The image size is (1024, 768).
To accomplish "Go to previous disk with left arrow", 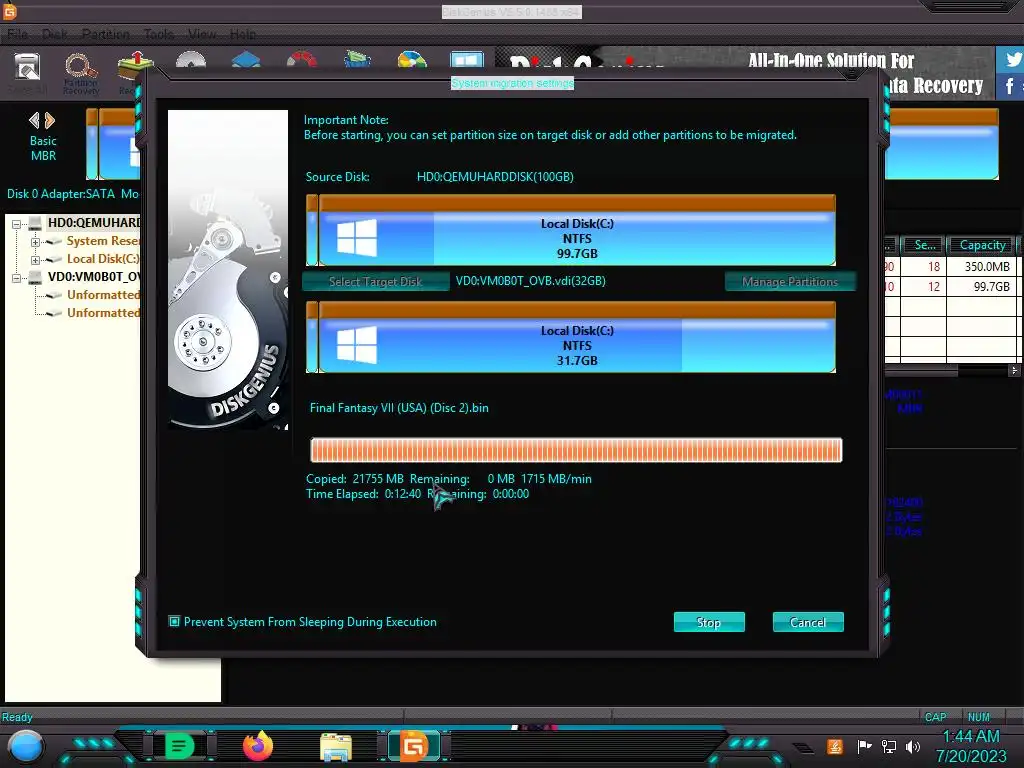I will (35, 120).
